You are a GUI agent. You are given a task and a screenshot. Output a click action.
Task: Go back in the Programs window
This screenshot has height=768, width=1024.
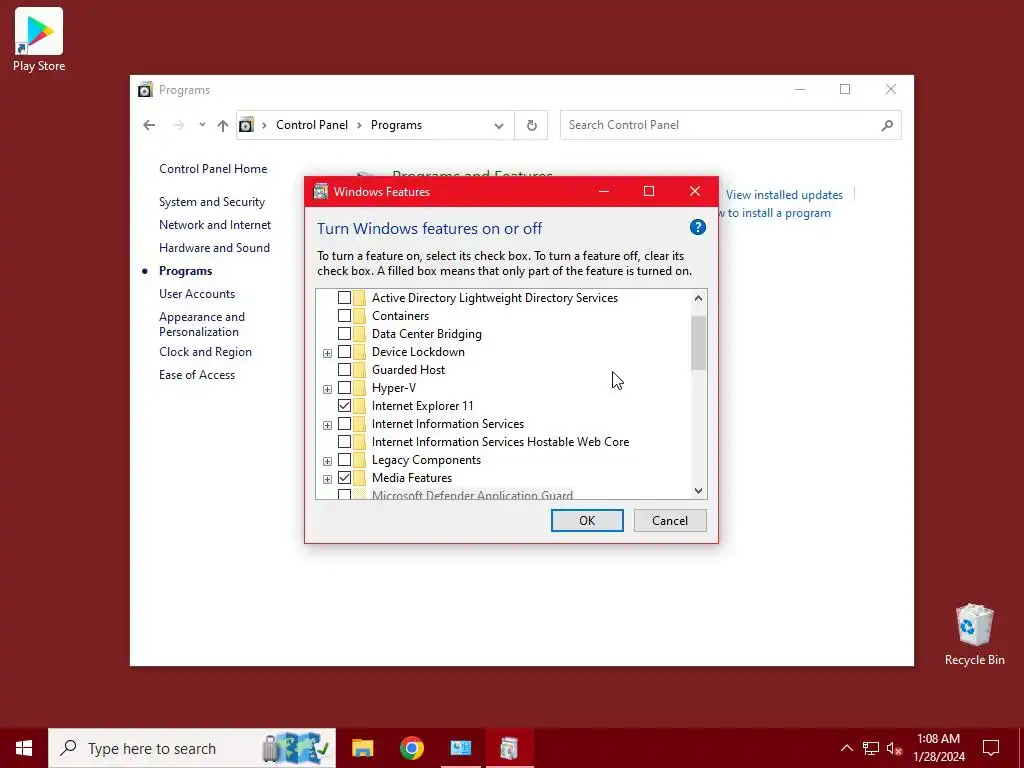(x=149, y=125)
